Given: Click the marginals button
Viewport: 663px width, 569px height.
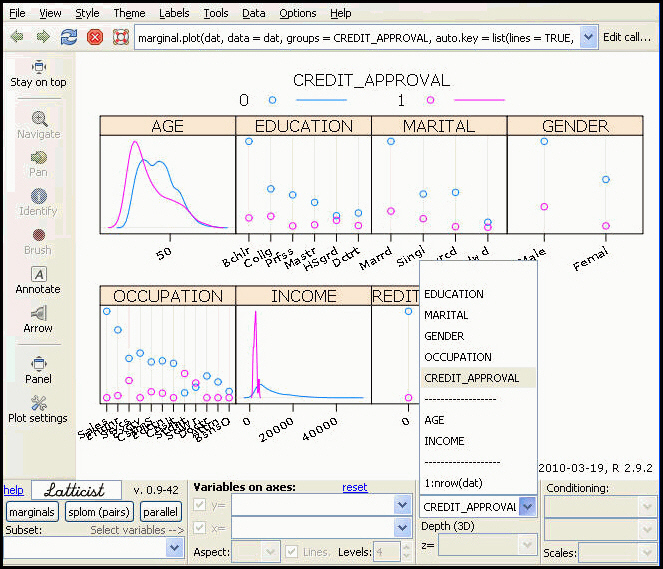Looking at the screenshot, I should point(32,512).
